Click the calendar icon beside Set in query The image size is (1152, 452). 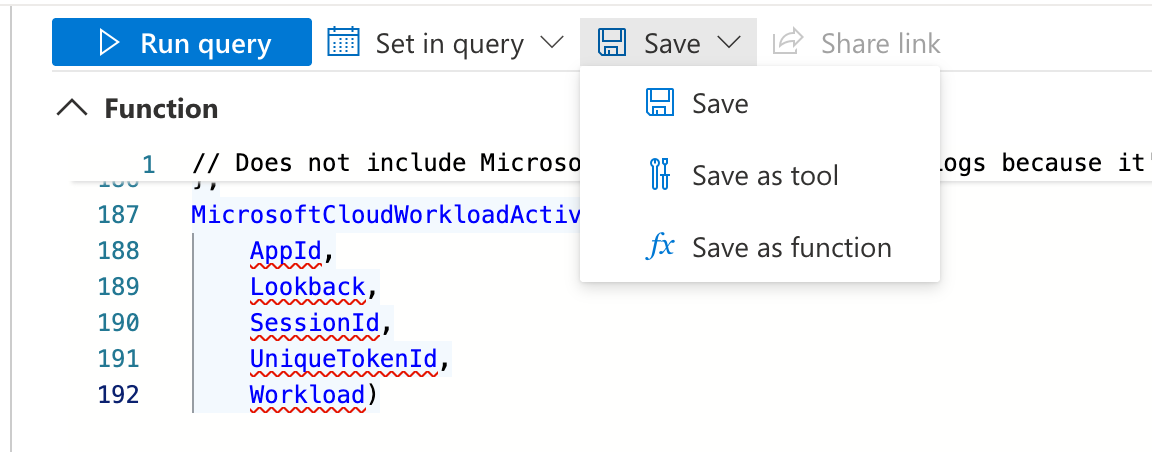(343, 43)
